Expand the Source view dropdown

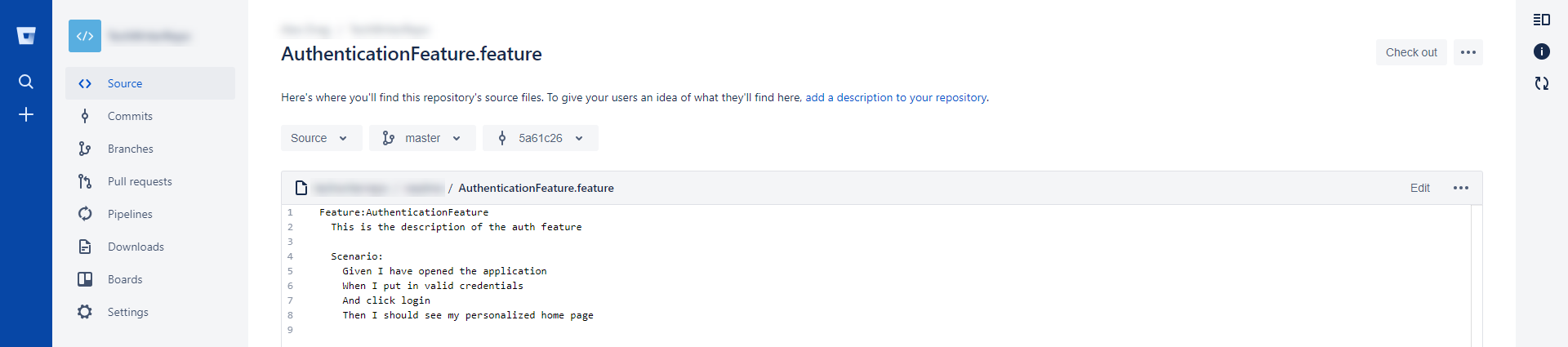[320, 138]
